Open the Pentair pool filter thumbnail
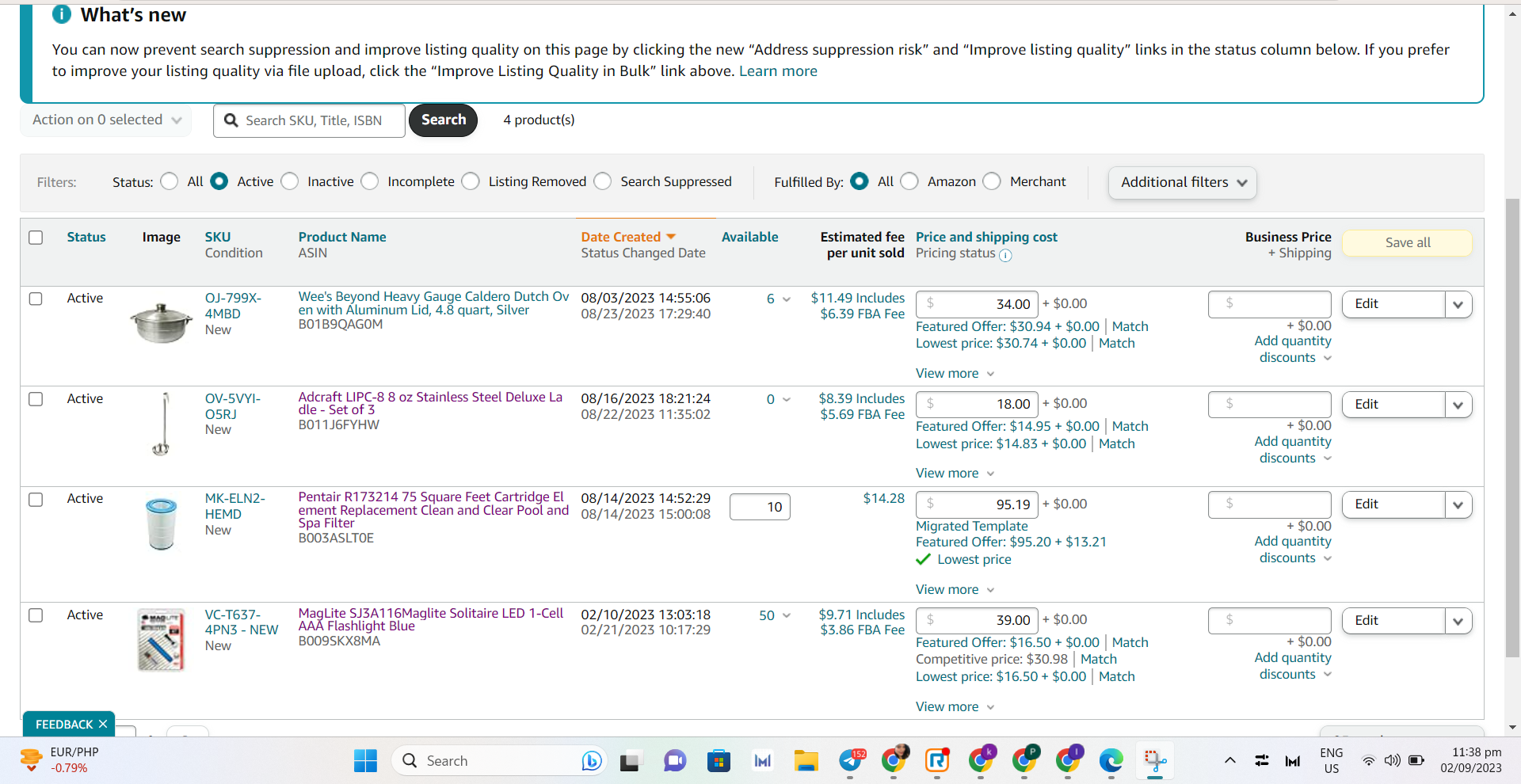Viewport: 1521px width, 784px height. tap(162, 523)
